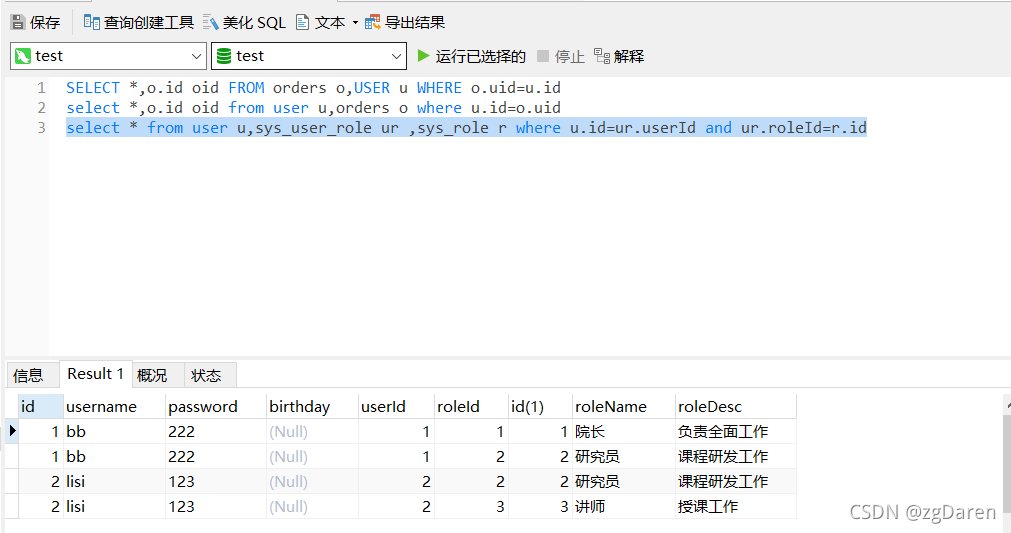Click the username column header
1011x533 pixels.
click(114, 407)
